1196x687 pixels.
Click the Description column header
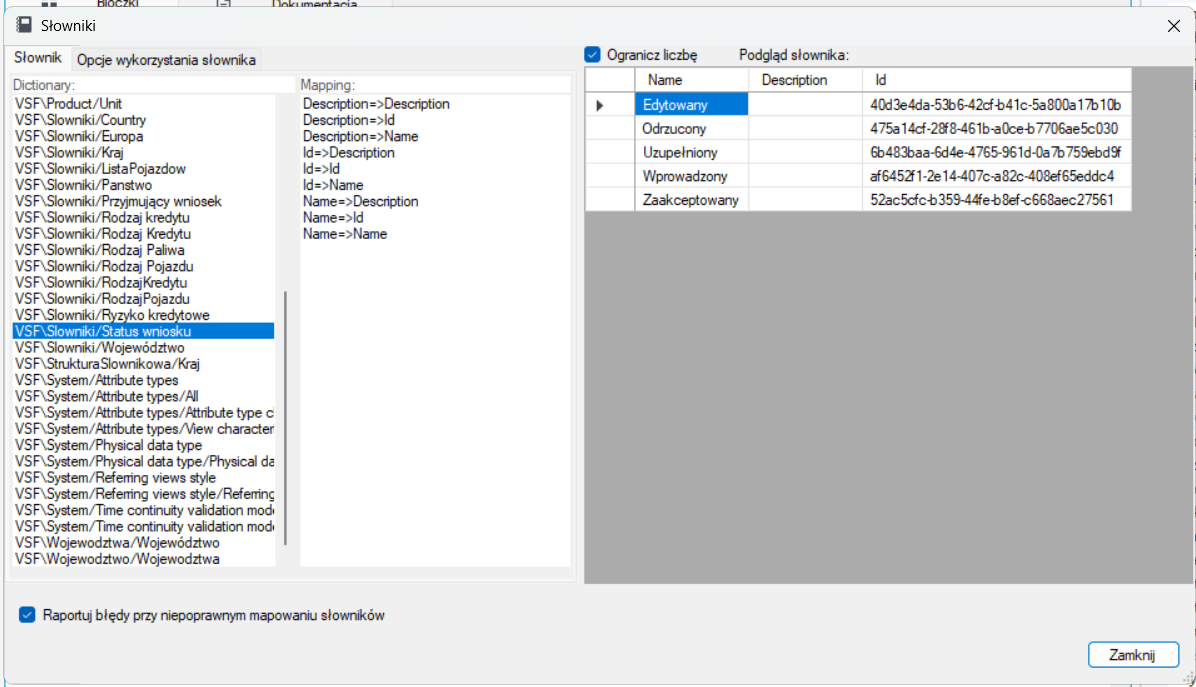coord(805,80)
